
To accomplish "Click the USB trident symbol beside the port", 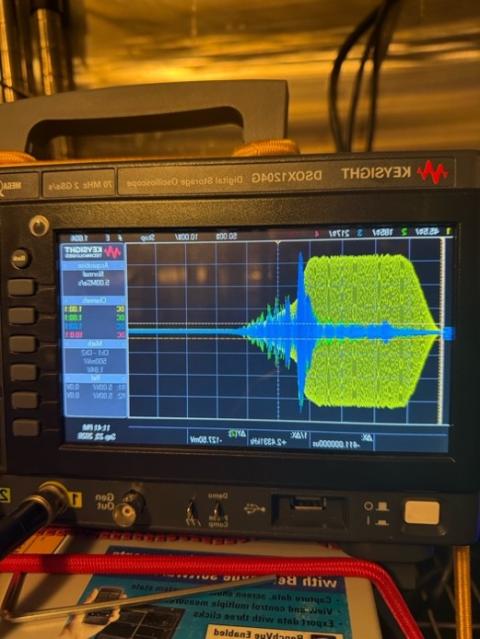I will pos(255,509).
